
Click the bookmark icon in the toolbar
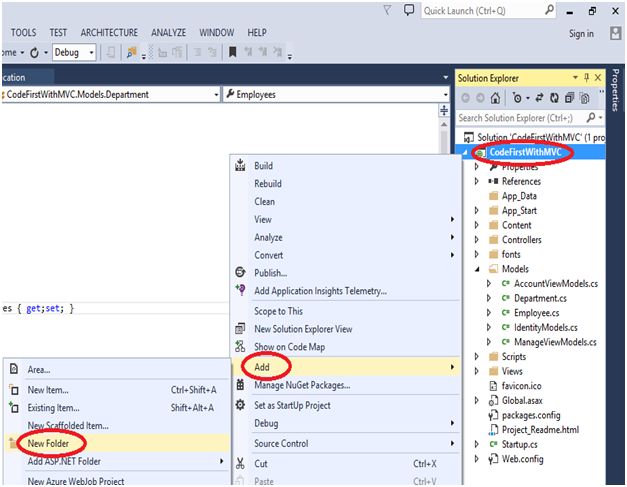232,52
